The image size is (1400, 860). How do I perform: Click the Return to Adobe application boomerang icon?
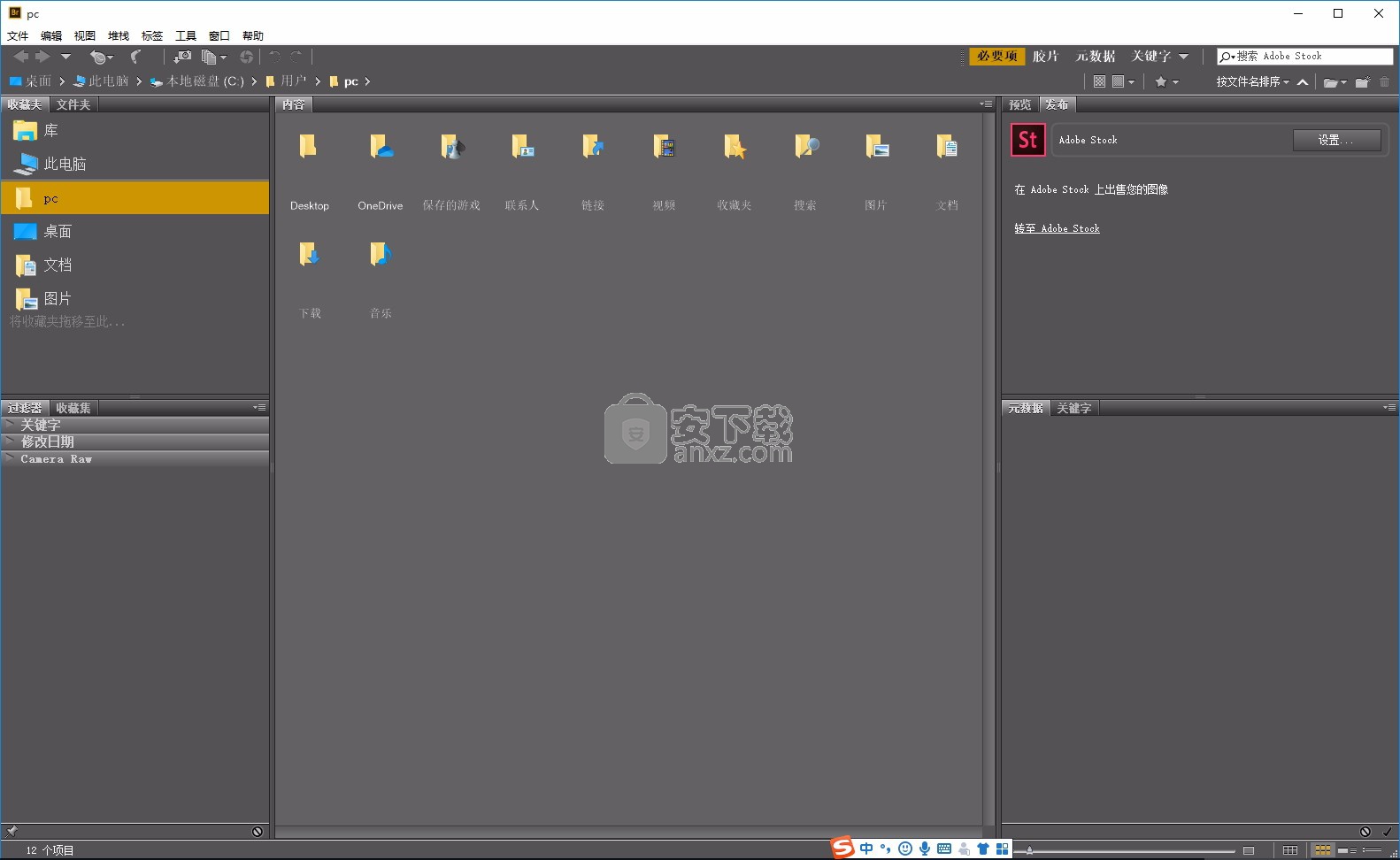[x=135, y=57]
